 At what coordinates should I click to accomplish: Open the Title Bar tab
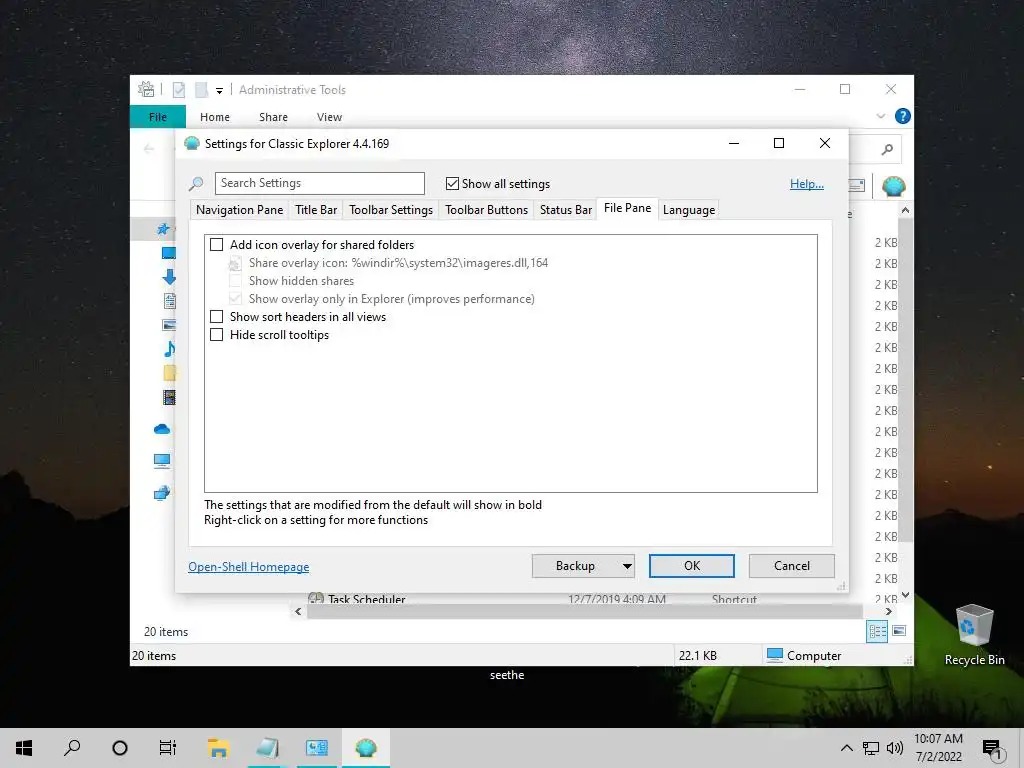coord(316,210)
